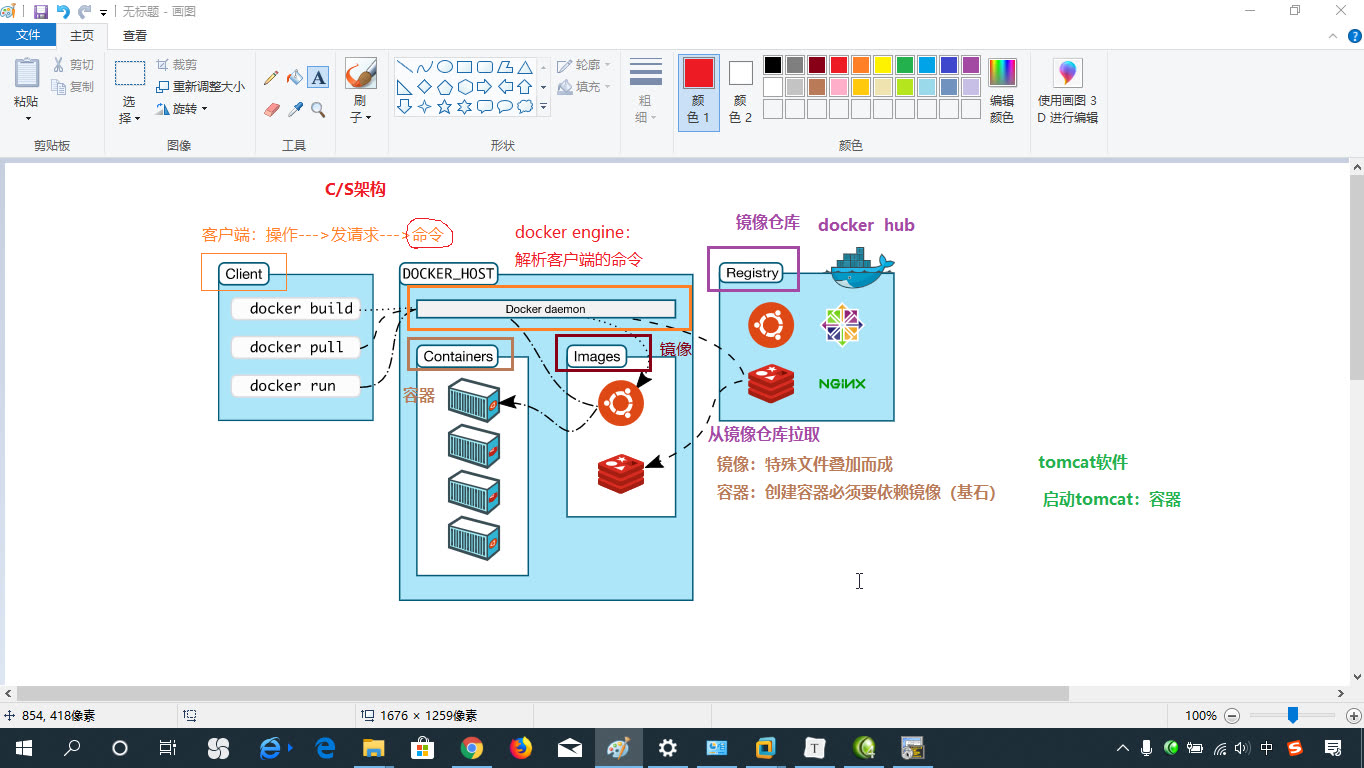Image resolution: width=1364 pixels, height=768 pixels.
Task: Select the Pencil tool
Action: 270,76
